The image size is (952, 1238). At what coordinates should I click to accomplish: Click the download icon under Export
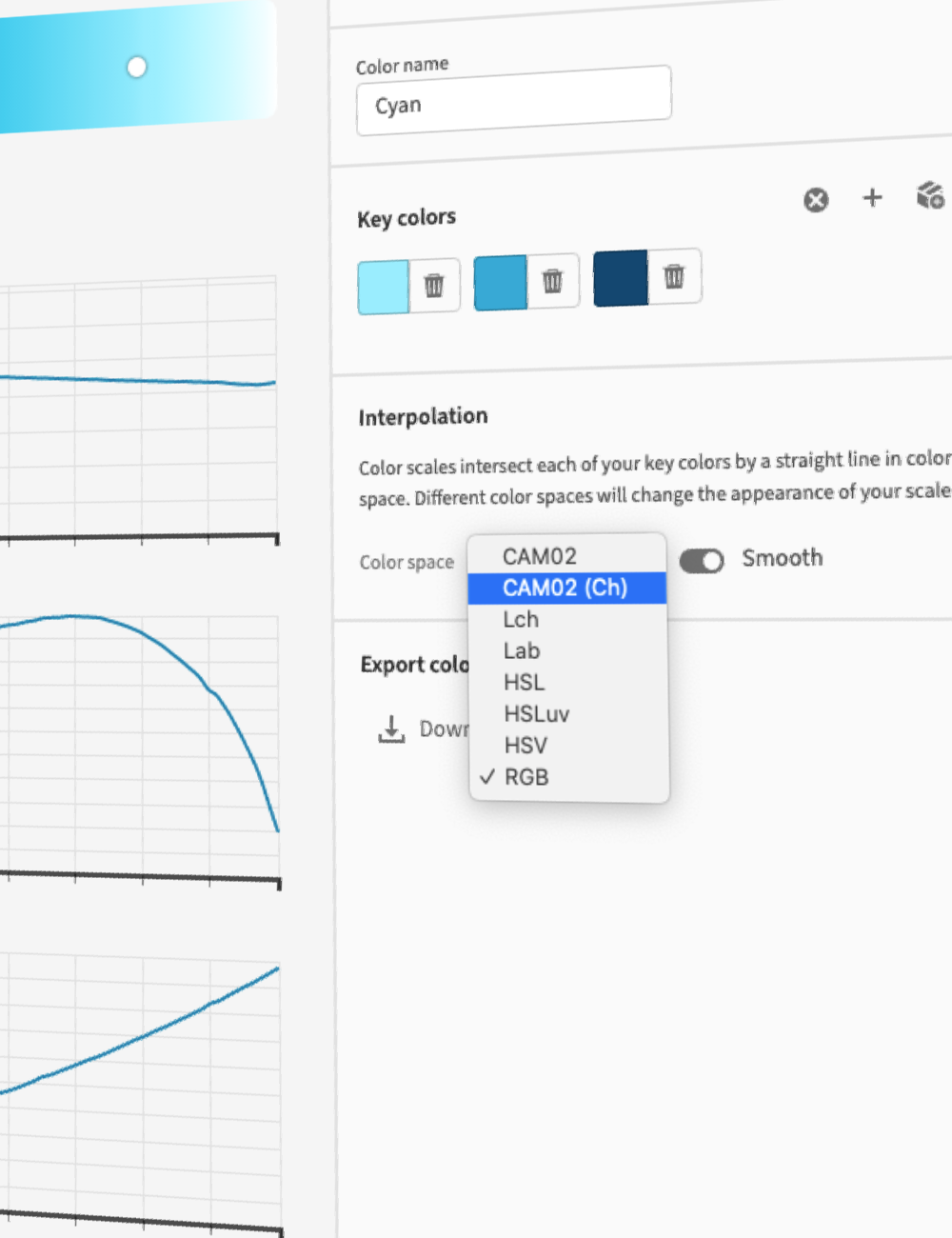[391, 729]
